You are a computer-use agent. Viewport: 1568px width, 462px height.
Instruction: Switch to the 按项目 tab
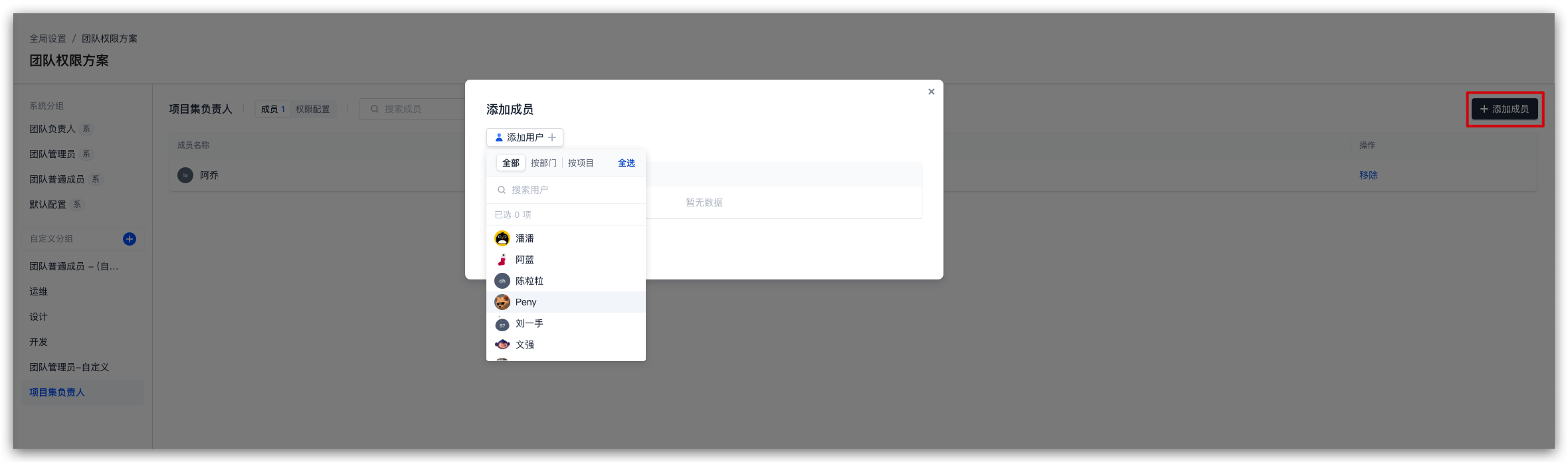click(x=581, y=163)
